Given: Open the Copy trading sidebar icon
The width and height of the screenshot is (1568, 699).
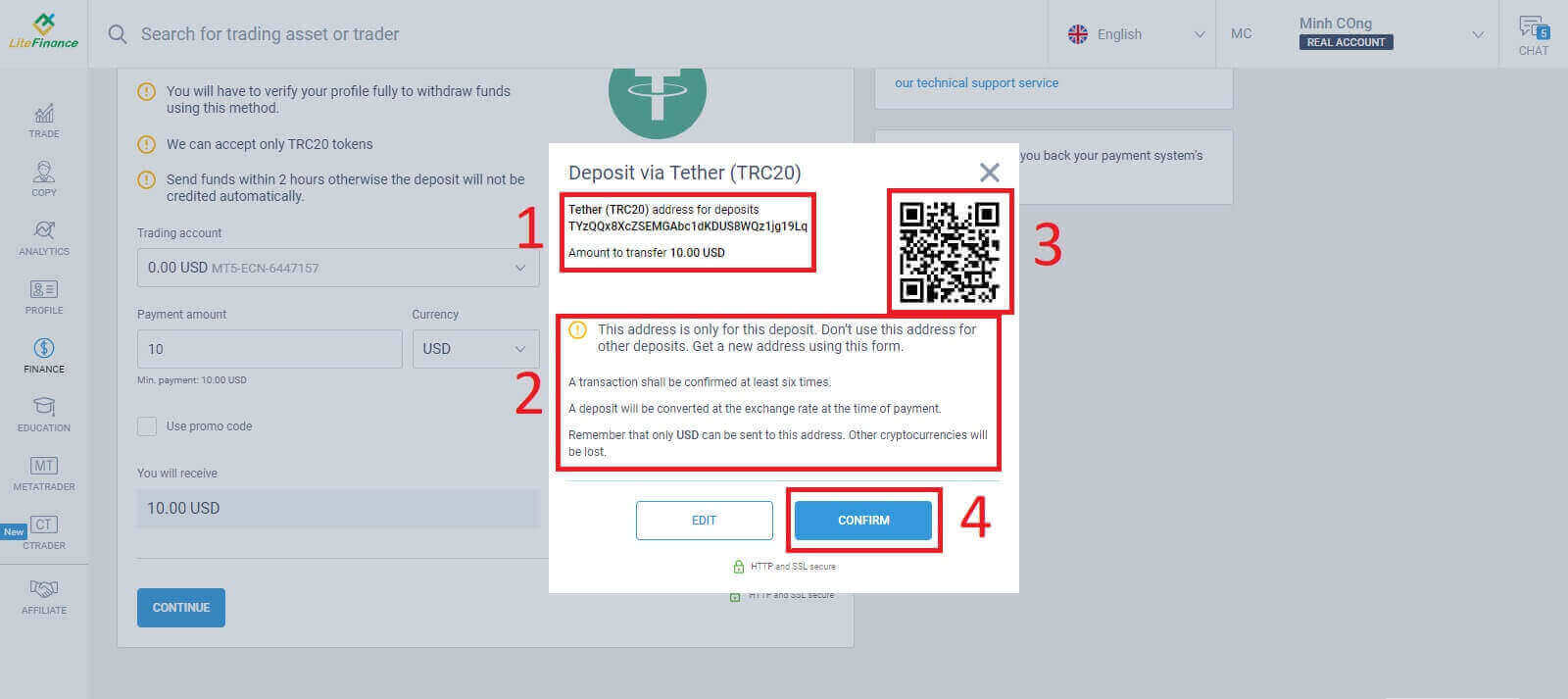Looking at the screenshot, I should point(44,178).
